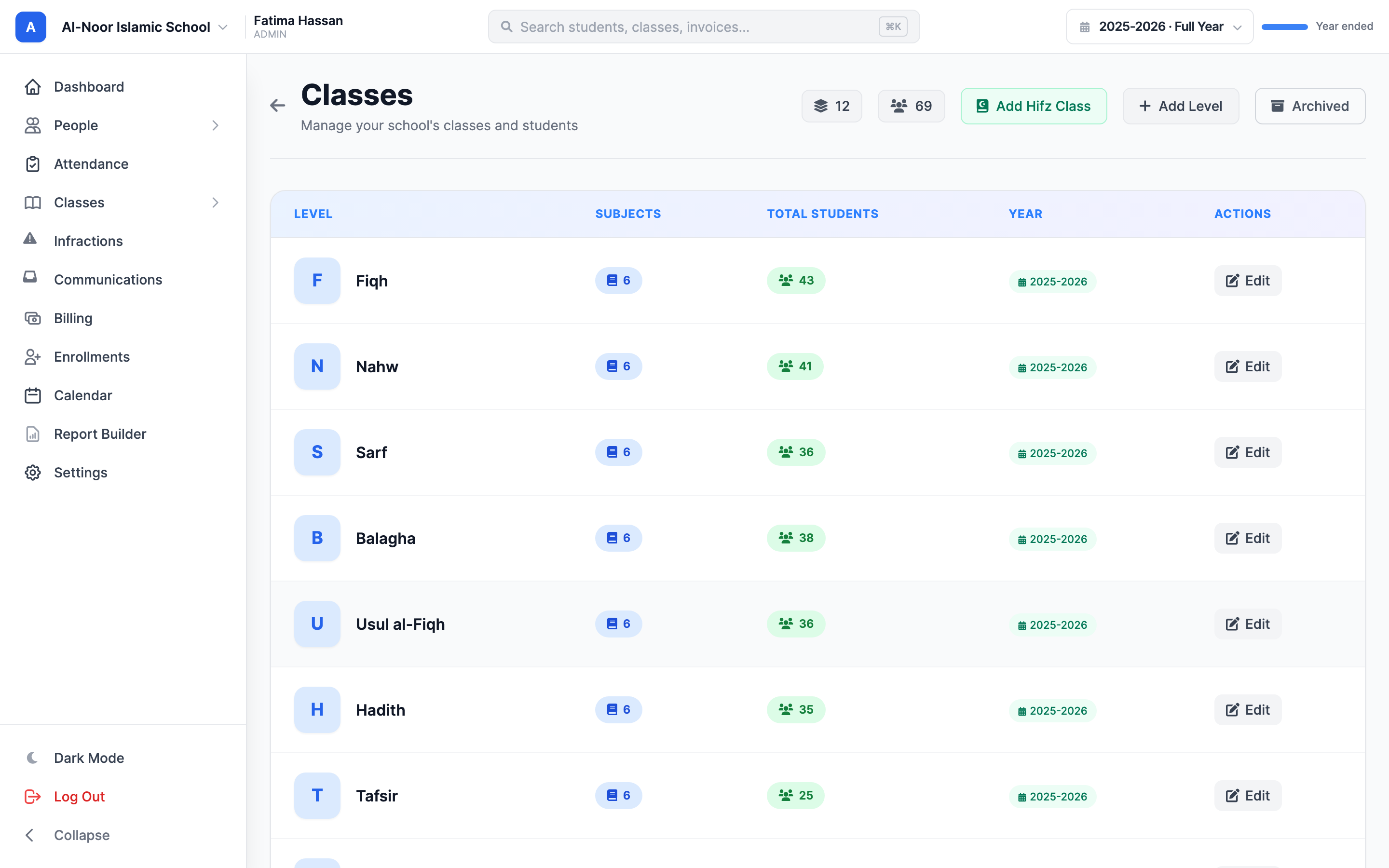Click Sarf year badge 2025-2026

(x=1052, y=453)
